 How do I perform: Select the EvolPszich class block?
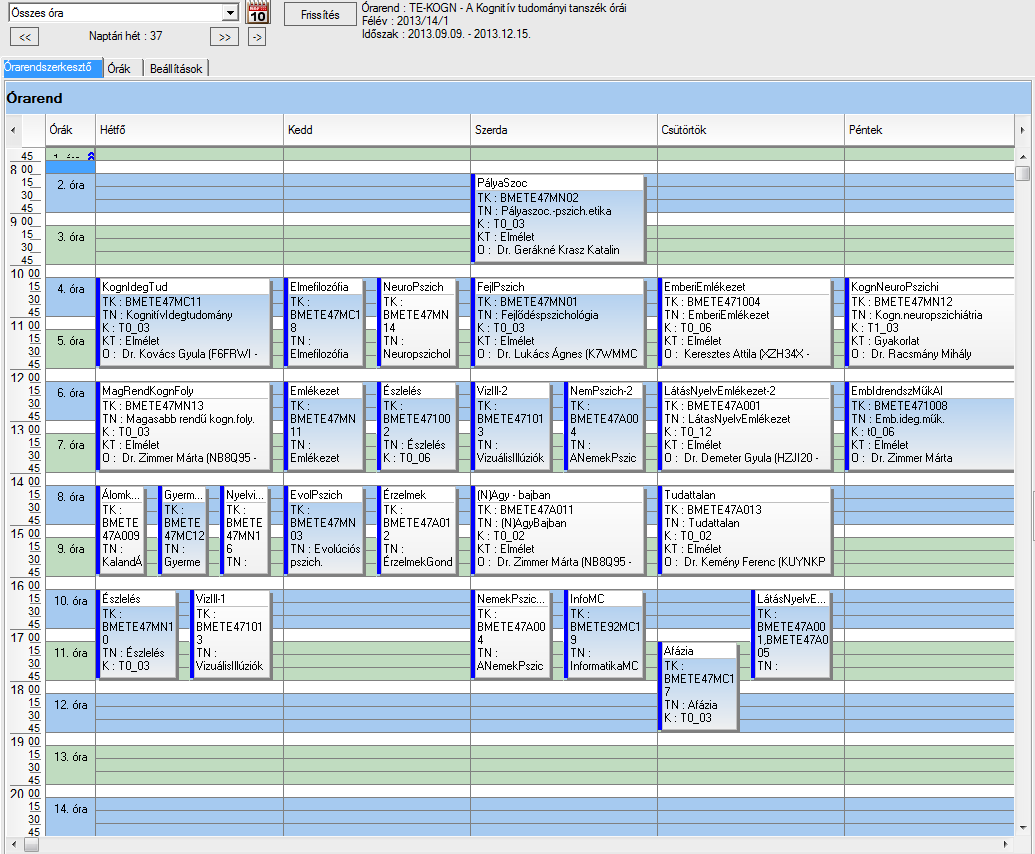click(x=325, y=530)
